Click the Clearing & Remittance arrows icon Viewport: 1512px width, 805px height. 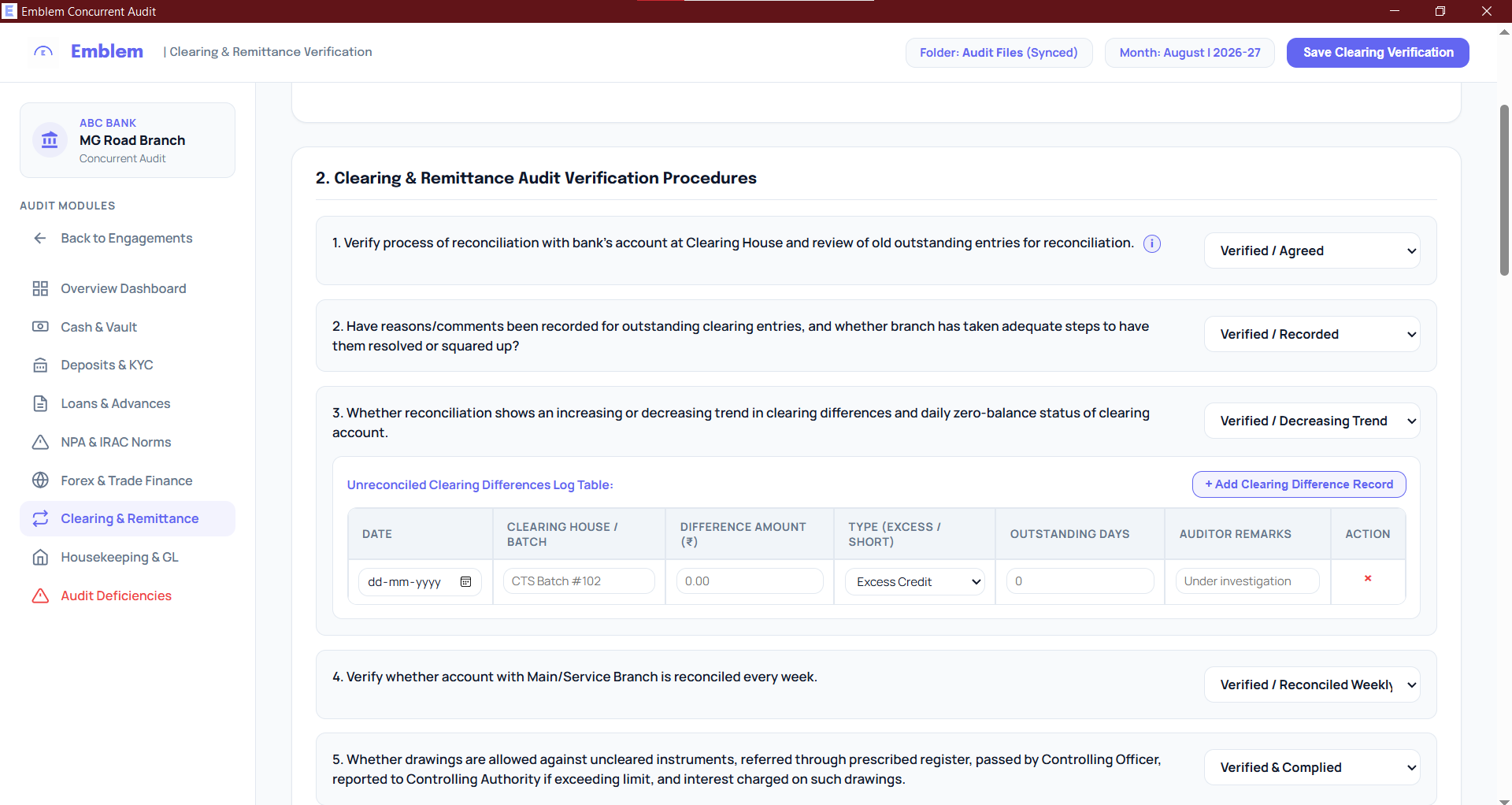coord(40,518)
